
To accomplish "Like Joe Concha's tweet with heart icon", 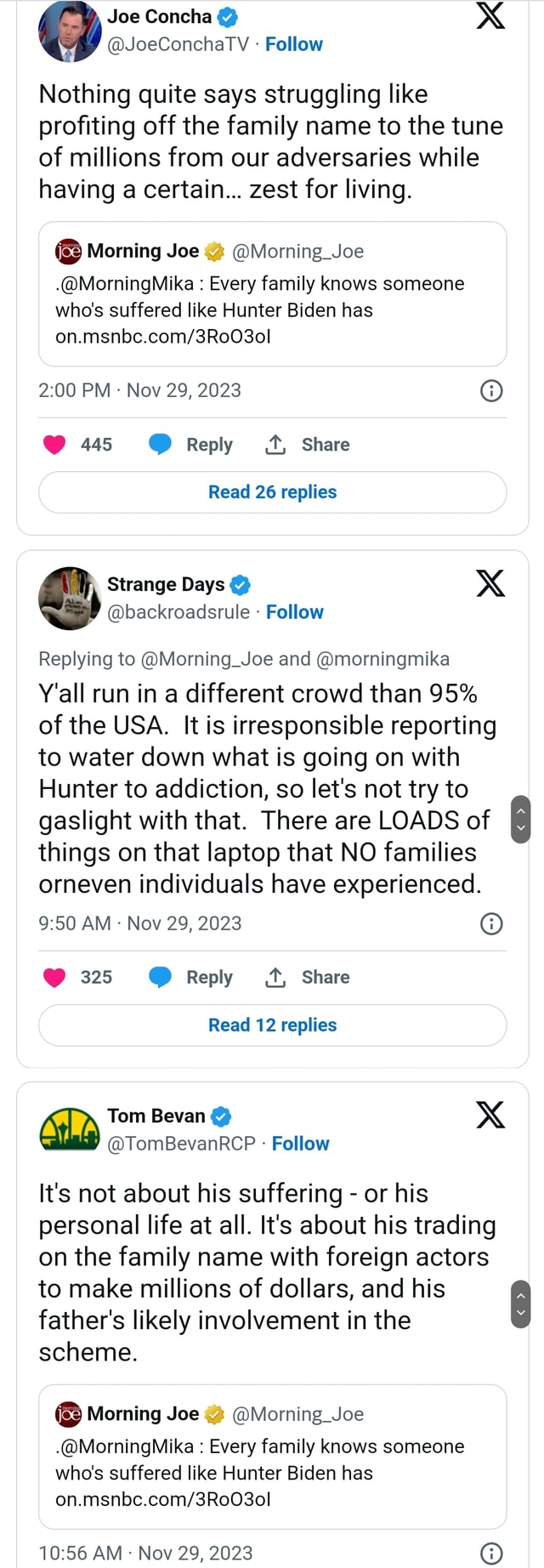I will click(54, 445).
